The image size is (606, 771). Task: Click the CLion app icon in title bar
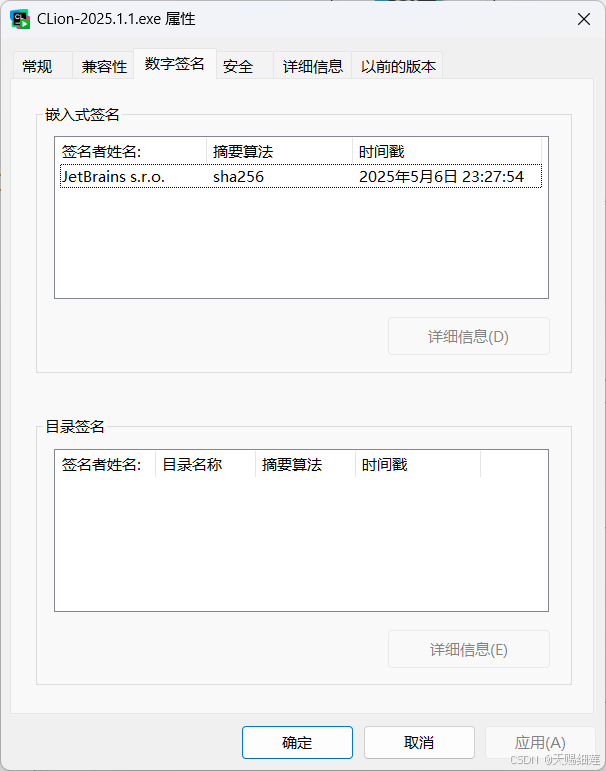point(20,19)
